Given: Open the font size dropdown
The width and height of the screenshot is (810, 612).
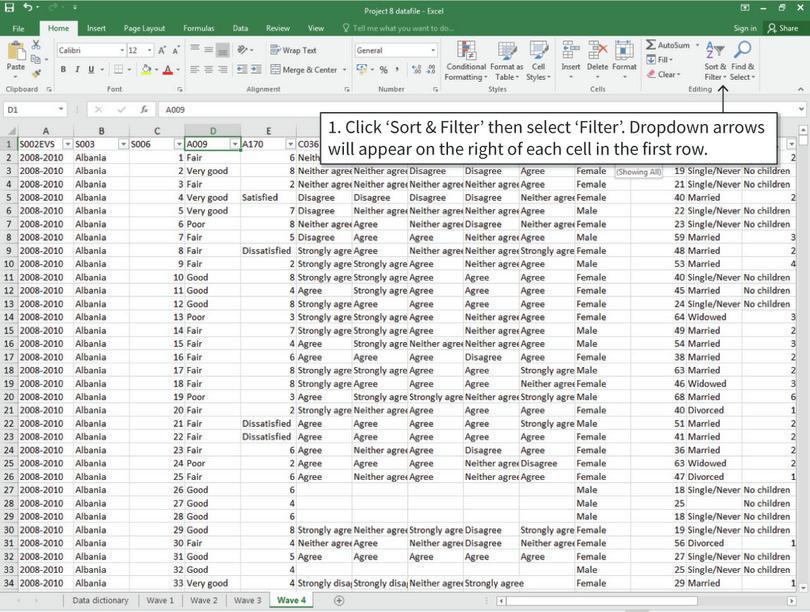Looking at the screenshot, I should pos(149,50).
